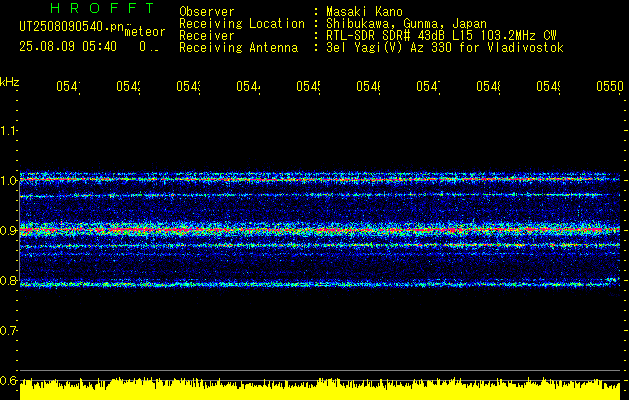
Task: Click the 3el Yagi(V) Az 330 antenna text
Action: (445, 48)
